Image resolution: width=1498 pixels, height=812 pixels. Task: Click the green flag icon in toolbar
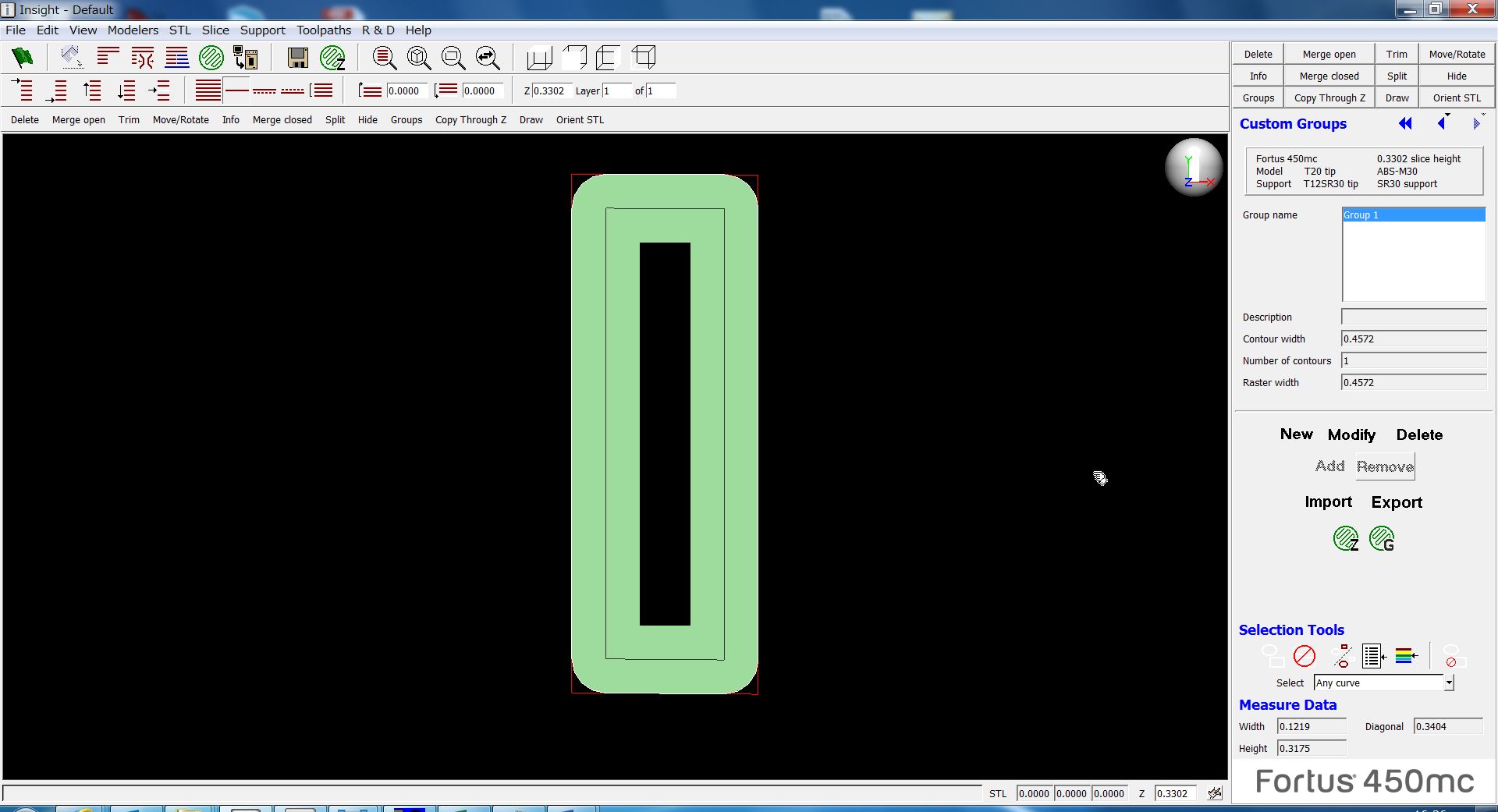coord(23,58)
